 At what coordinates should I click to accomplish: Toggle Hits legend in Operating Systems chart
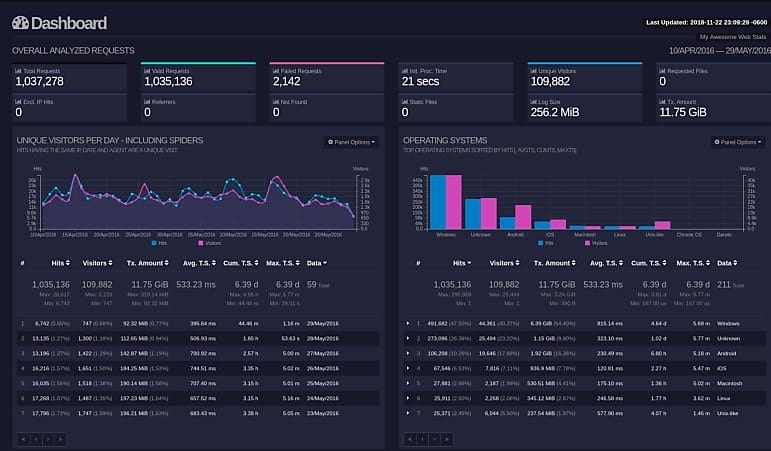tap(546, 243)
